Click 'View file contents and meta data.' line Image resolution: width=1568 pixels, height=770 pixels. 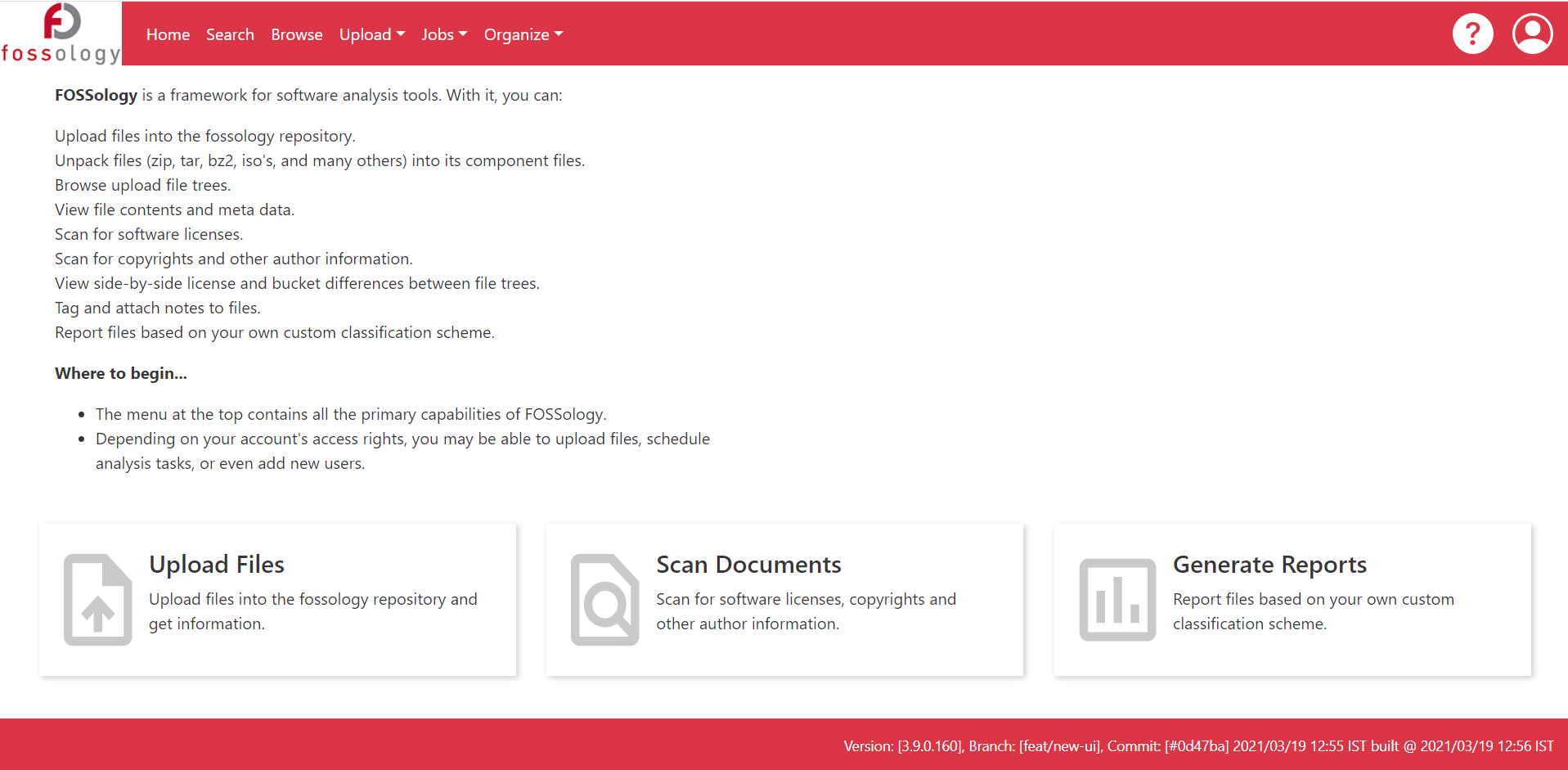(x=174, y=209)
